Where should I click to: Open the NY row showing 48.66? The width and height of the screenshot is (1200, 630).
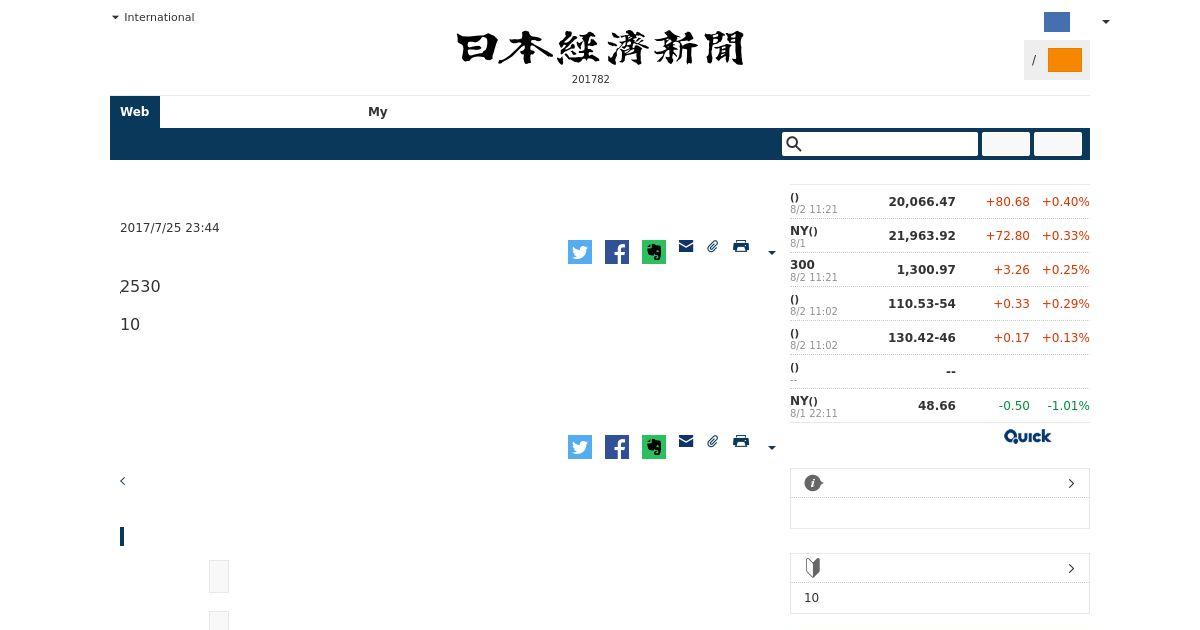click(940, 406)
